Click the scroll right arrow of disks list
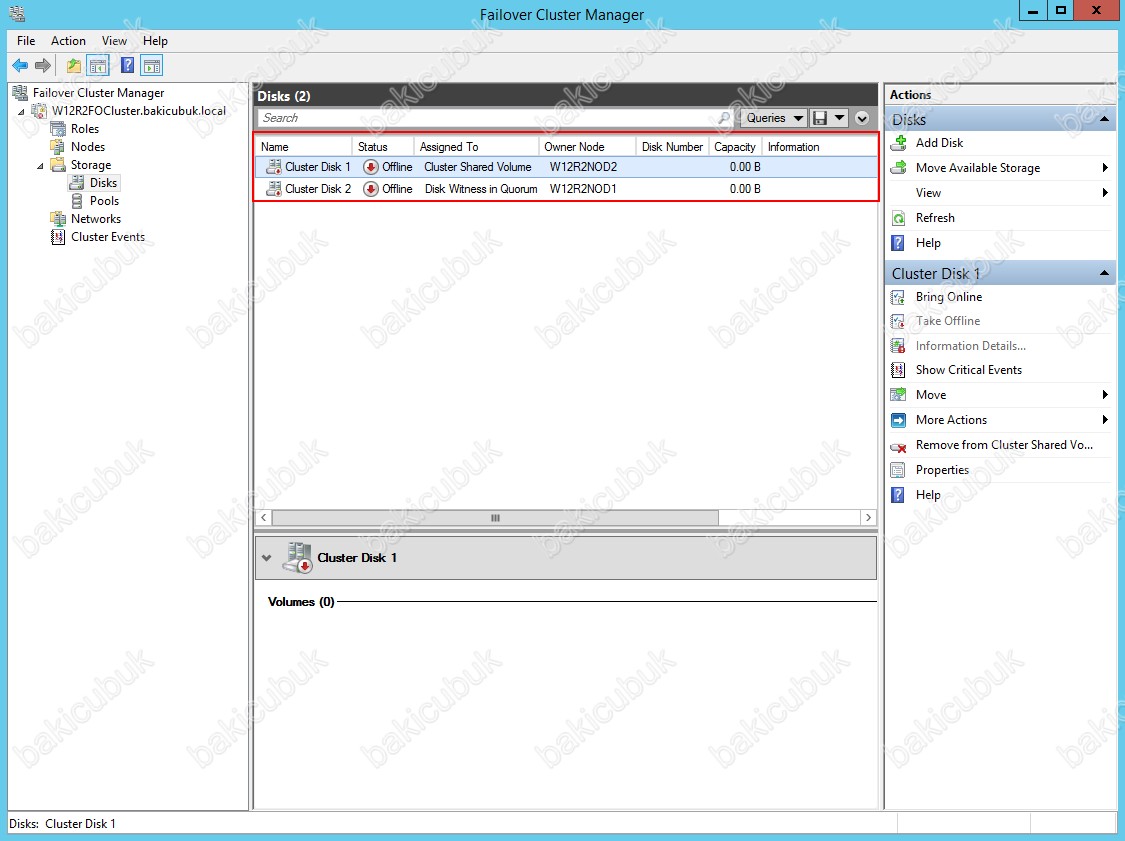Viewport: 1125px width, 841px height. 868,518
